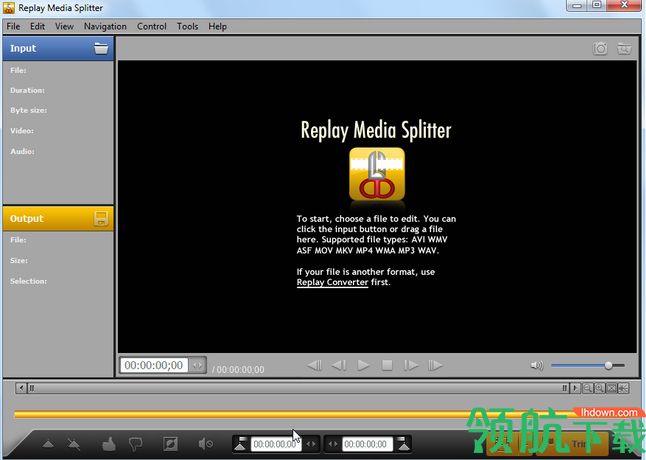Go to previous marker playback button
The width and height of the screenshot is (646, 460).
(315, 365)
